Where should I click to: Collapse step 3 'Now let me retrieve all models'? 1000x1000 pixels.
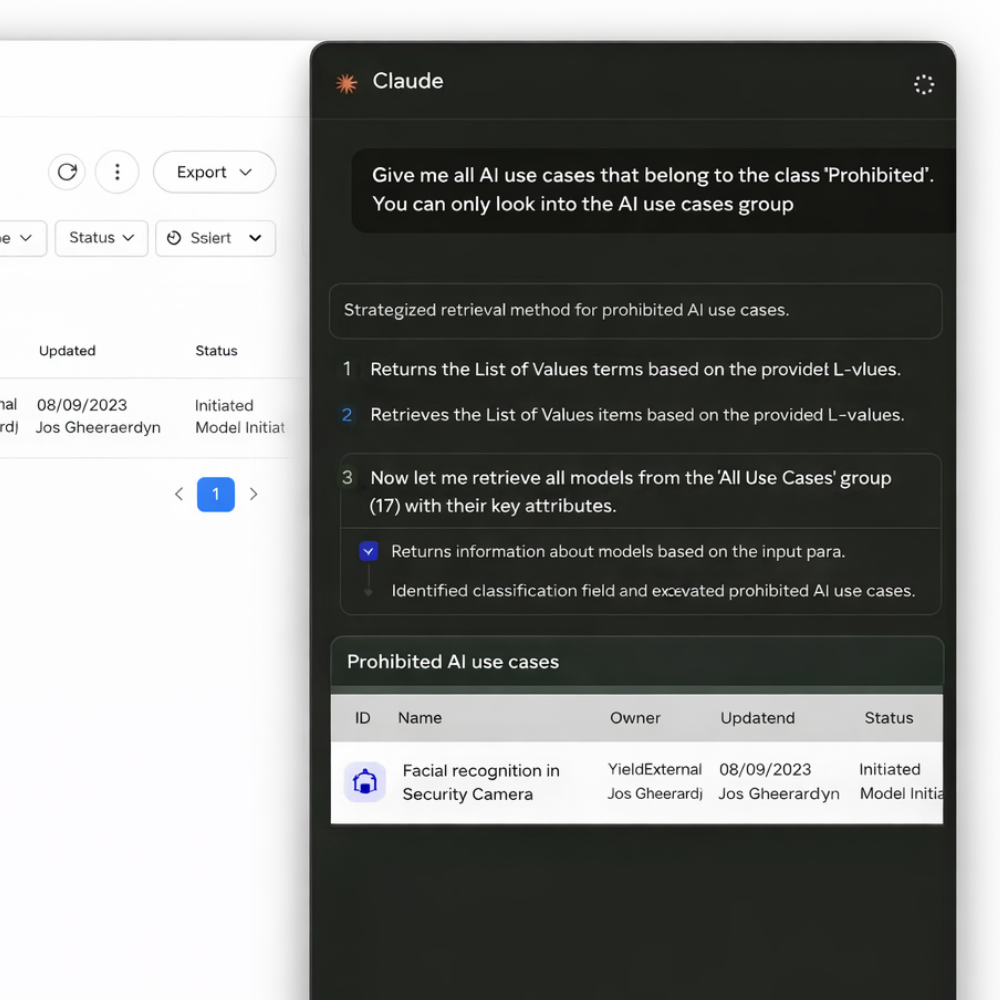(640, 491)
